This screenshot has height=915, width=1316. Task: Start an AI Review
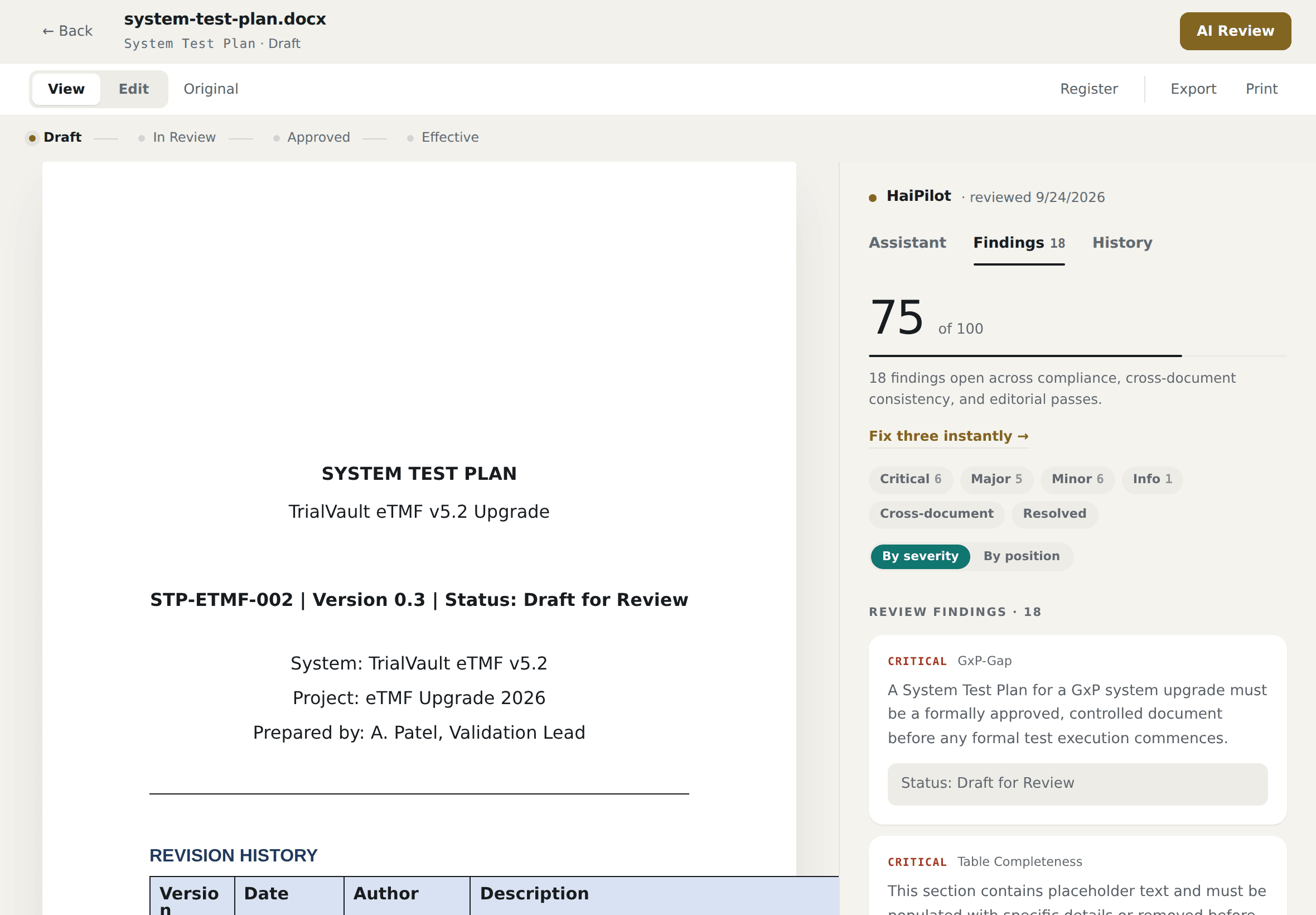click(x=1235, y=31)
